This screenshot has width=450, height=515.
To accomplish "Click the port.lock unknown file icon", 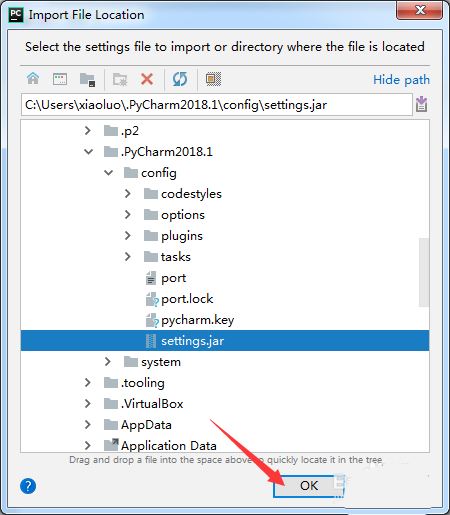I will point(152,299).
